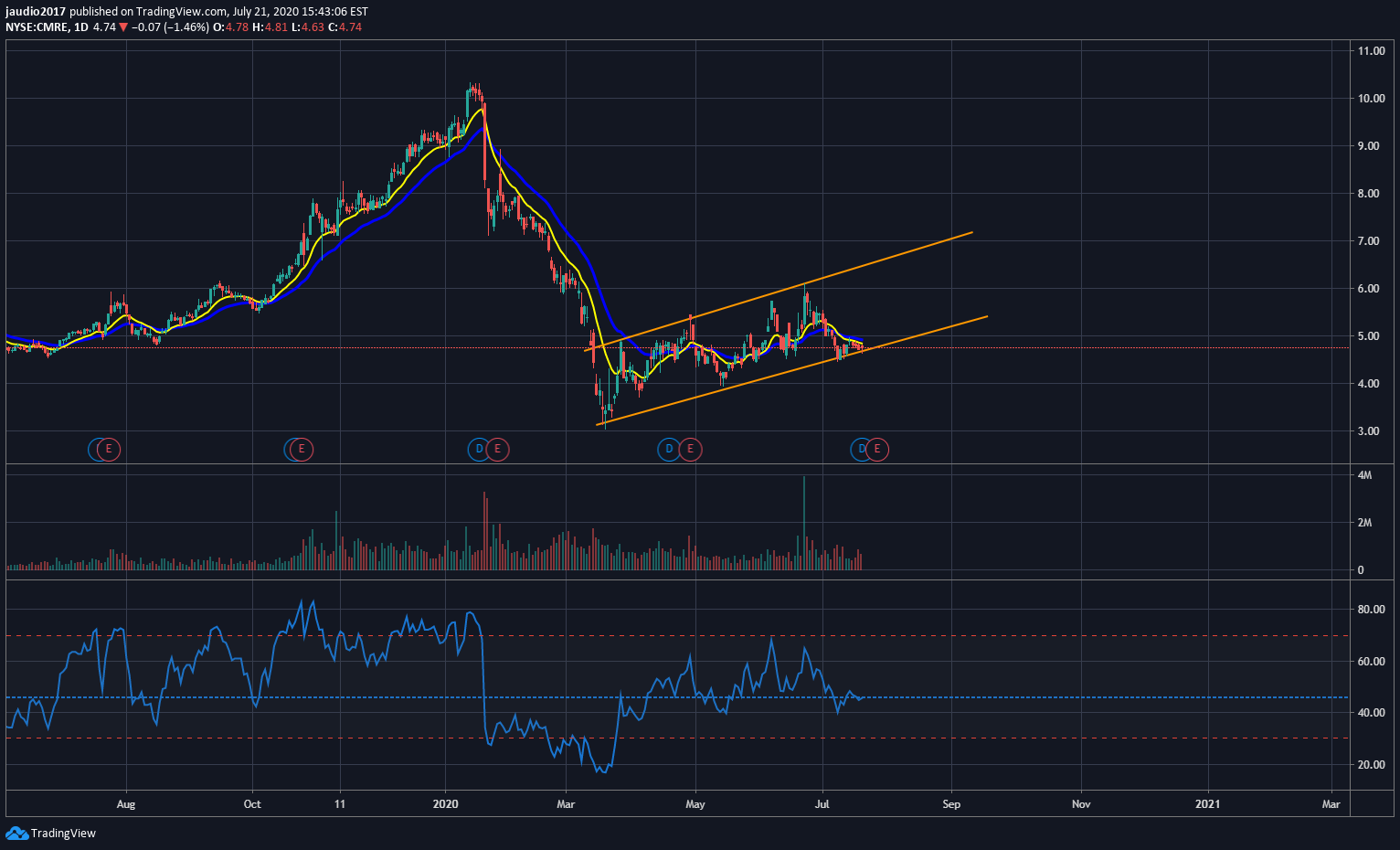
Task: Click the 2M volume axis label
Action: click(1365, 523)
